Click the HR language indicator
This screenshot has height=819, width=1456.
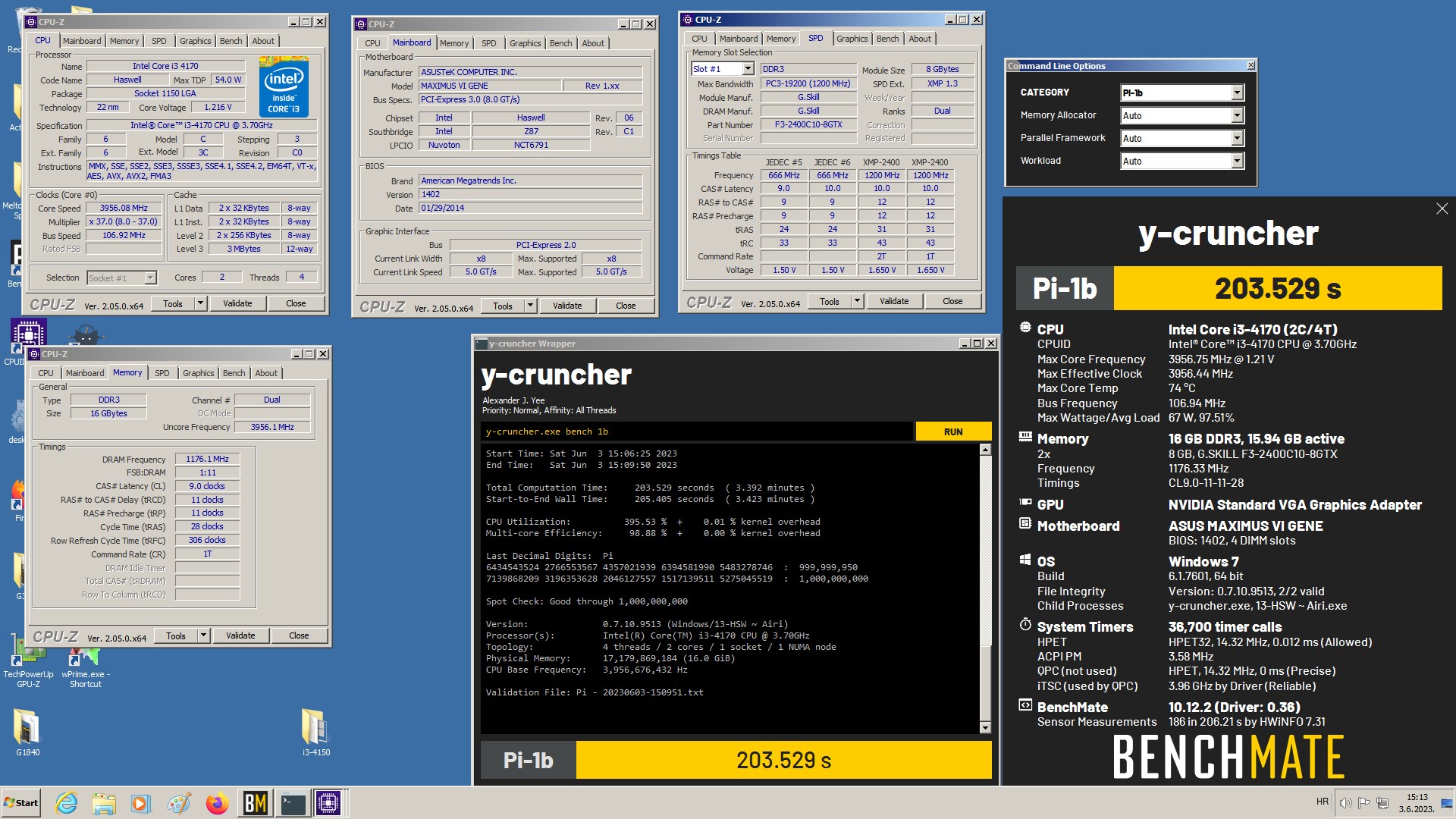coord(1323,802)
